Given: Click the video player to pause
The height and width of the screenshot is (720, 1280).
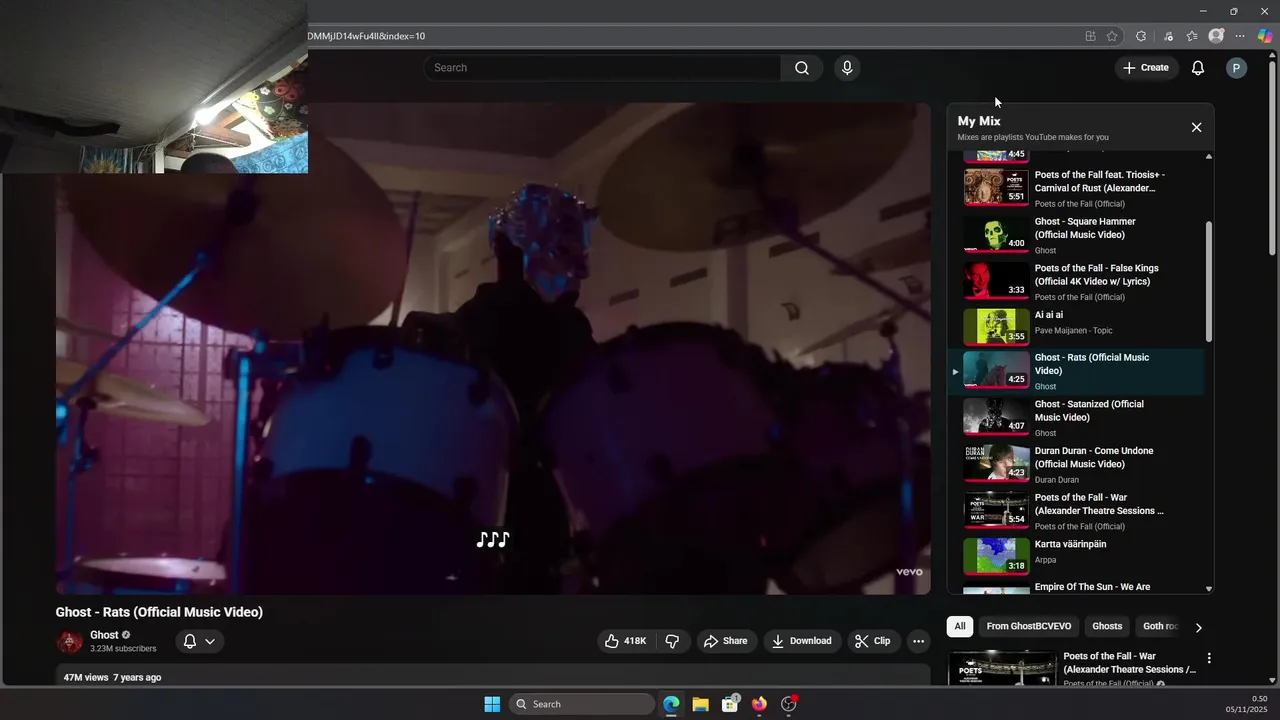Looking at the screenshot, I should coord(493,348).
